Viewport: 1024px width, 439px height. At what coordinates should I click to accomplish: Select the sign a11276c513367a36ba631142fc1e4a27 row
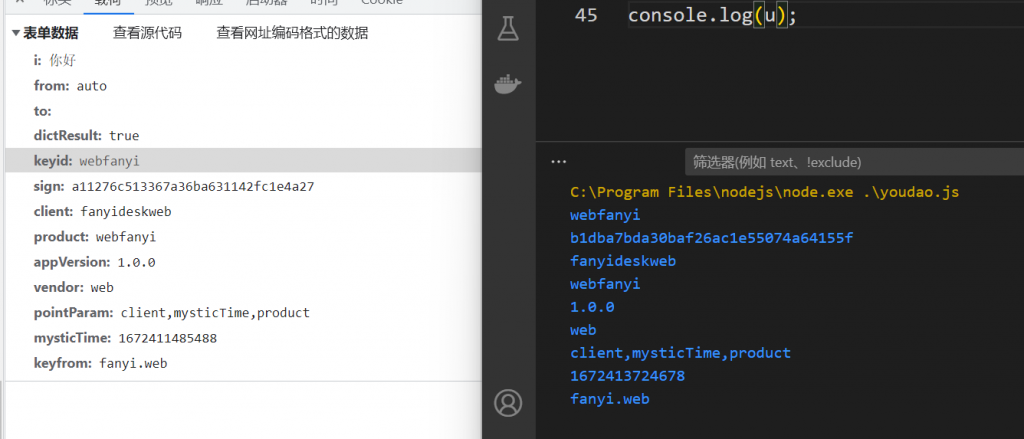coord(243,186)
